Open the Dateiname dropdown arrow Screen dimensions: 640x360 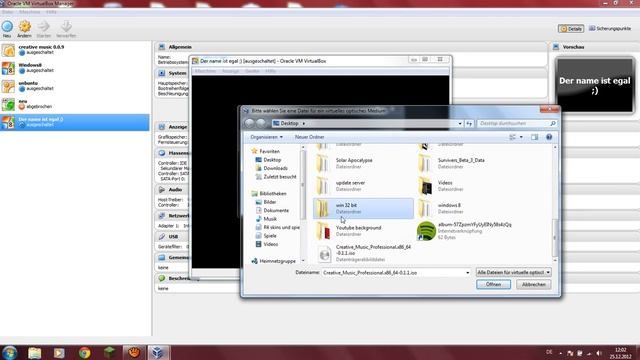[468, 272]
